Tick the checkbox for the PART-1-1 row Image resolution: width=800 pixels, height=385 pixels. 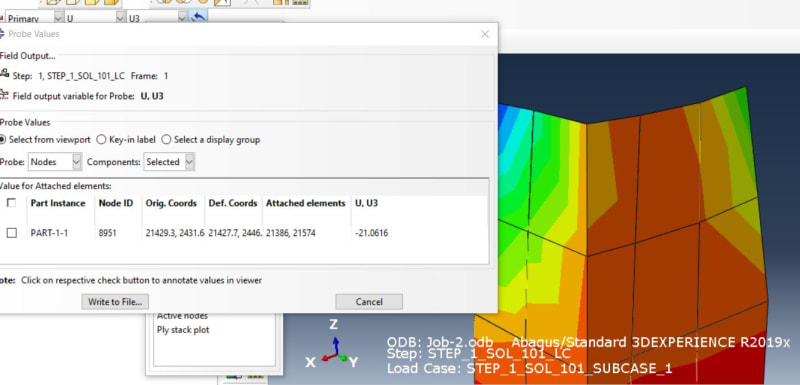pos(11,233)
